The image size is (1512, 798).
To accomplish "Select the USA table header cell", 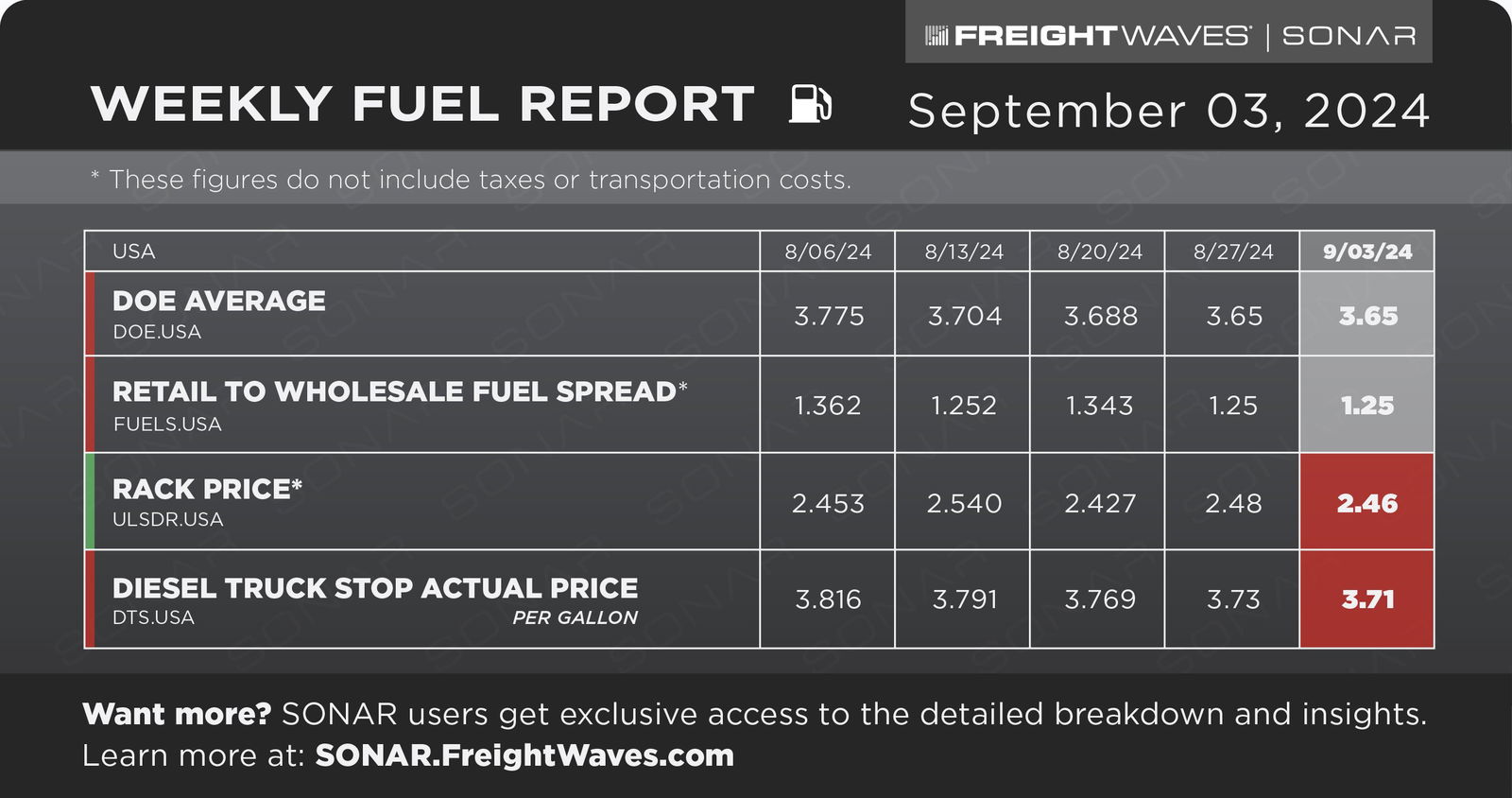I will [x=421, y=252].
